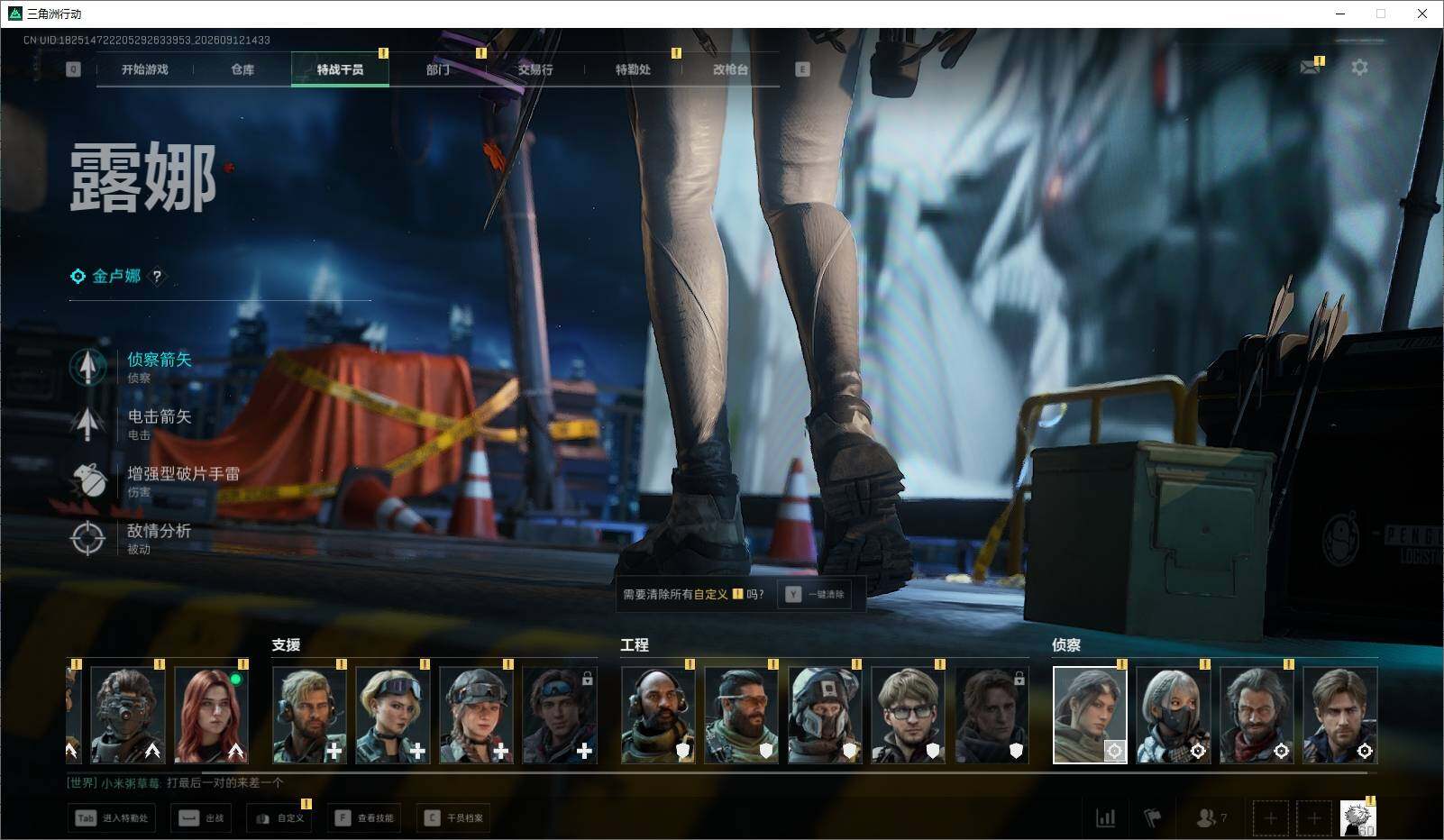Select the 增强型破片手雷 grenade skill icon
Image resolution: width=1444 pixels, height=840 pixels.
(x=87, y=480)
